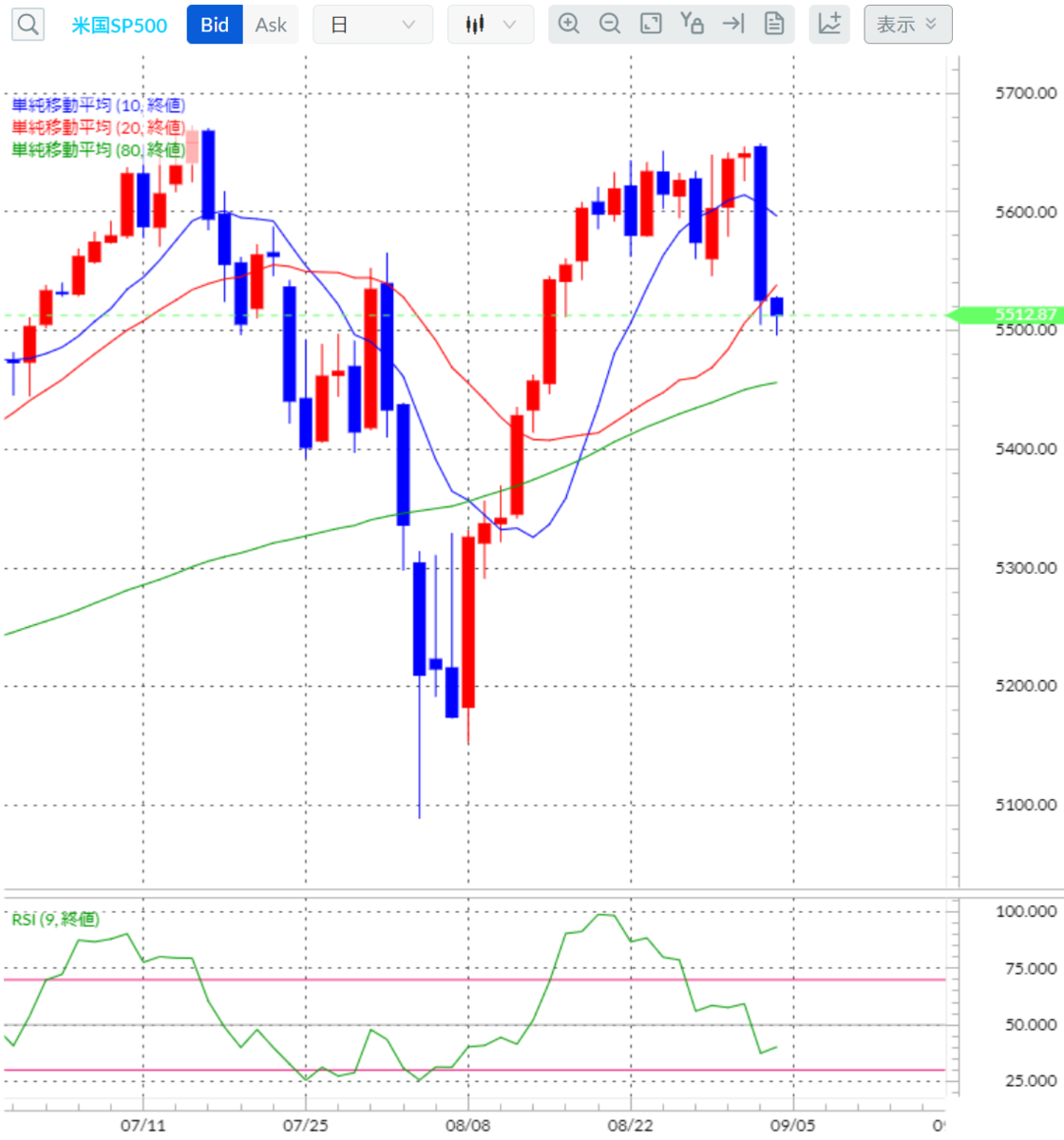Click the Y-axis lock icon
1064x1140 pixels.
[692, 24]
